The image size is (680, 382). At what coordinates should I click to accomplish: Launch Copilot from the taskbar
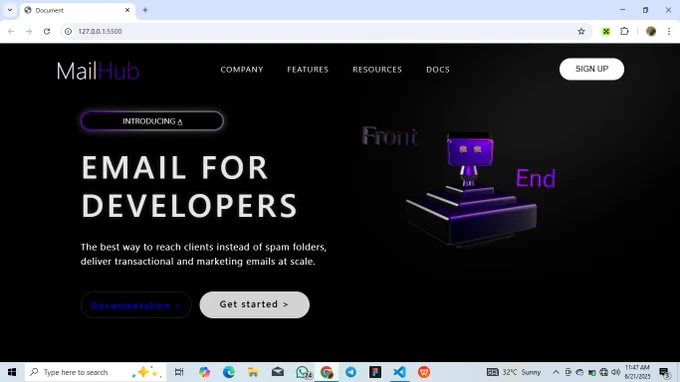click(204, 372)
